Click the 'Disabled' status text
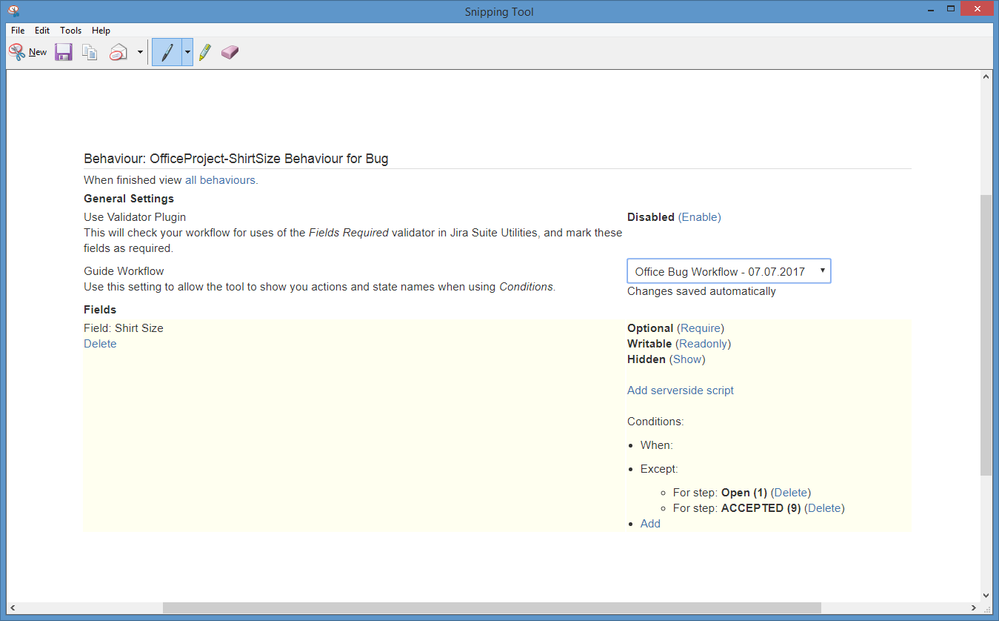 [650, 217]
